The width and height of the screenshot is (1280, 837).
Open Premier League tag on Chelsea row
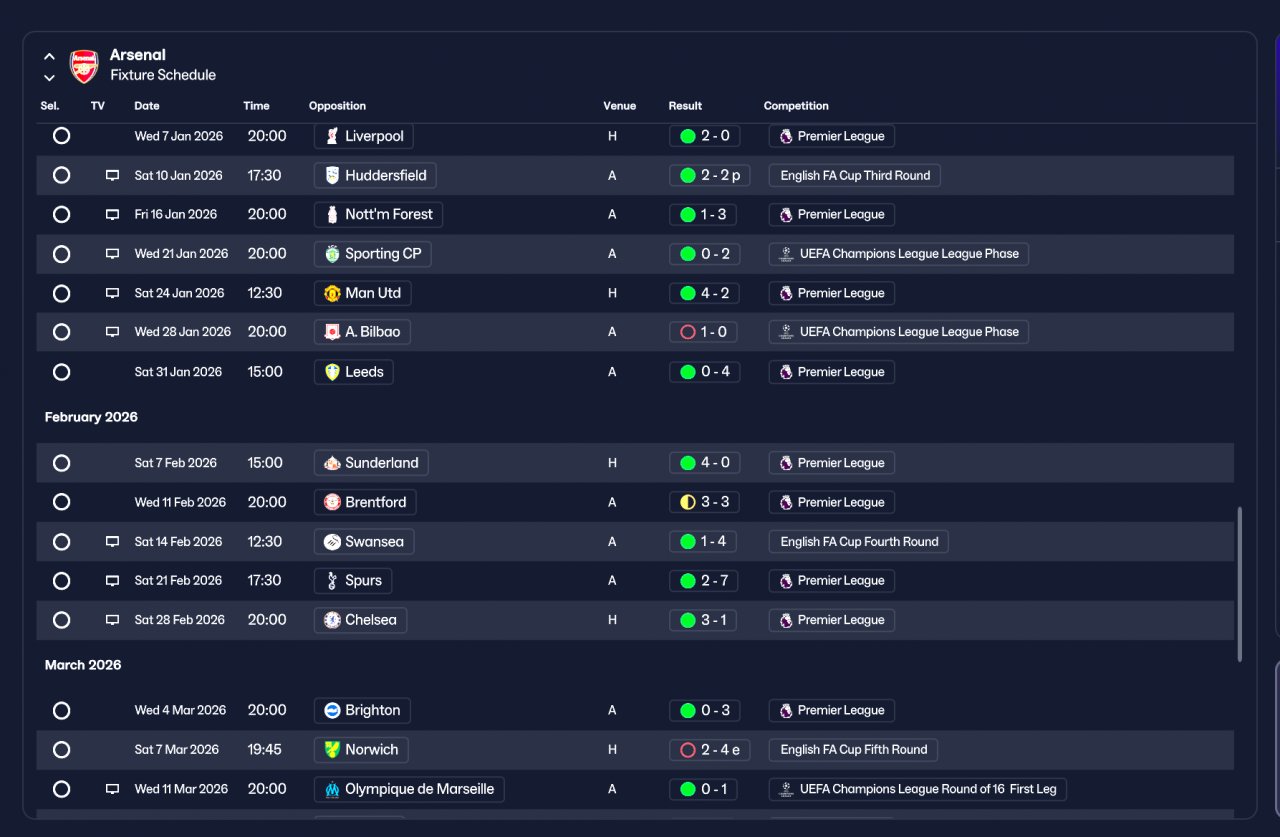click(x=831, y=620)
